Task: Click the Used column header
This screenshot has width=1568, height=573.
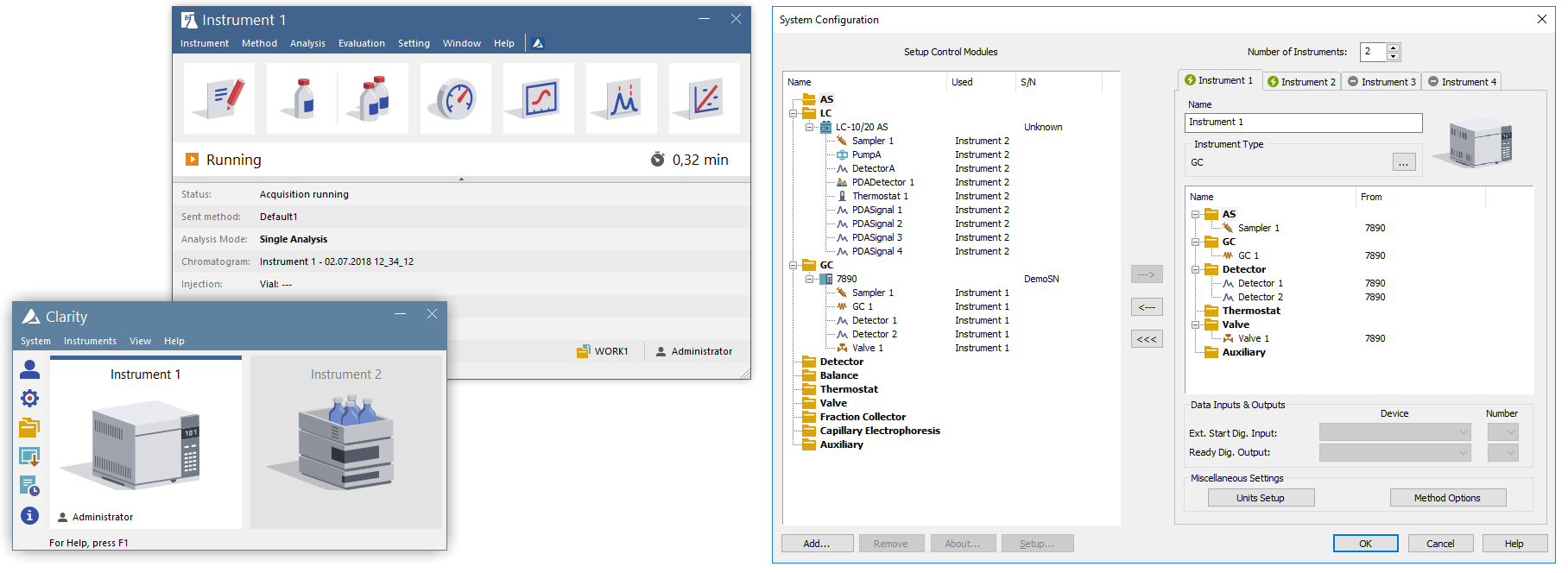Action: point(981,82)
